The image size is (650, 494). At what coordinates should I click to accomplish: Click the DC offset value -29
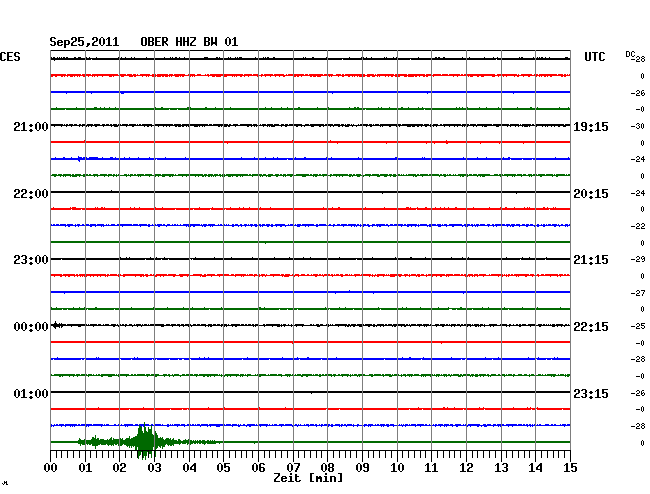click(x=638, y=259)
